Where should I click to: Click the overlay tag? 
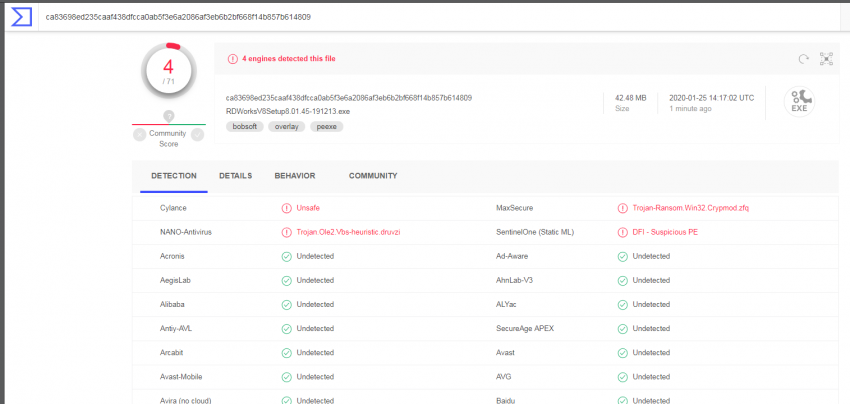[287, 127]
